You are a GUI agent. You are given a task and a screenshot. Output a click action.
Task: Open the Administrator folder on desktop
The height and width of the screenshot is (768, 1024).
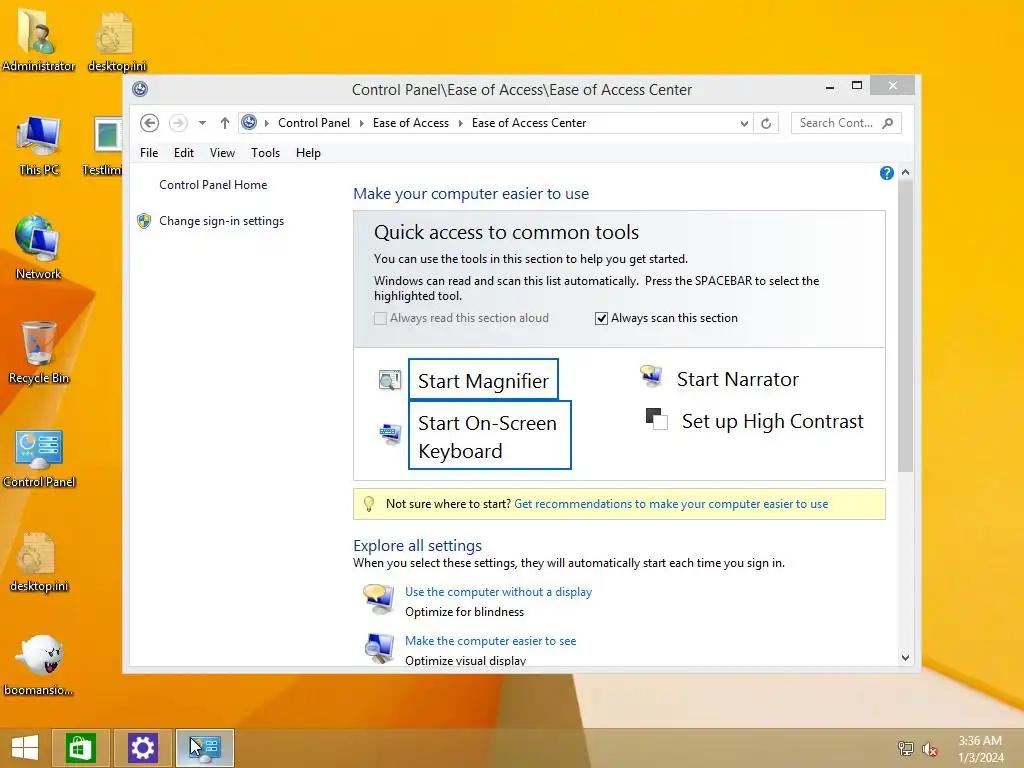[x=39, y=40]
